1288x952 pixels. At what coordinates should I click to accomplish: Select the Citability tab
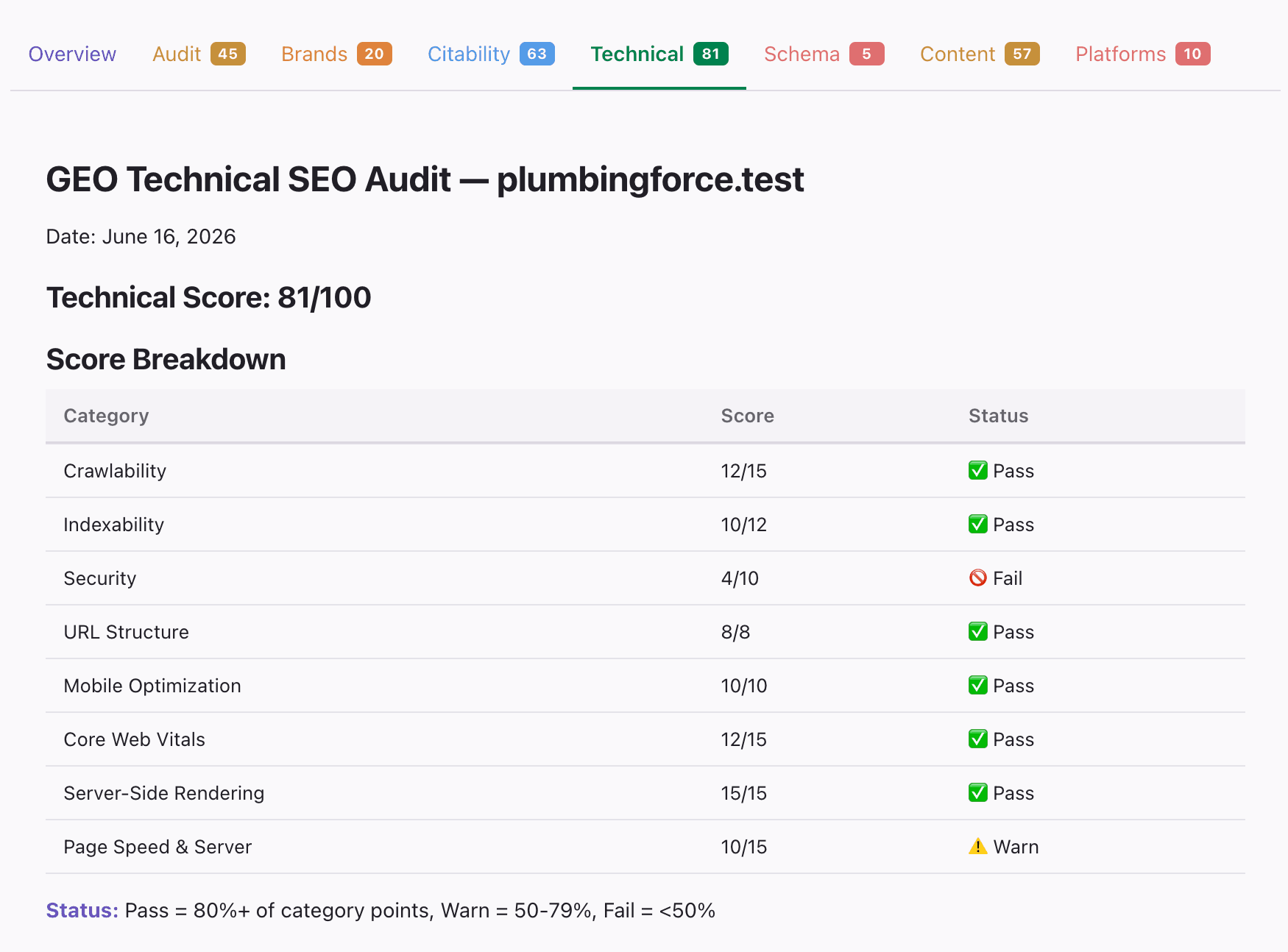point(491,54)
